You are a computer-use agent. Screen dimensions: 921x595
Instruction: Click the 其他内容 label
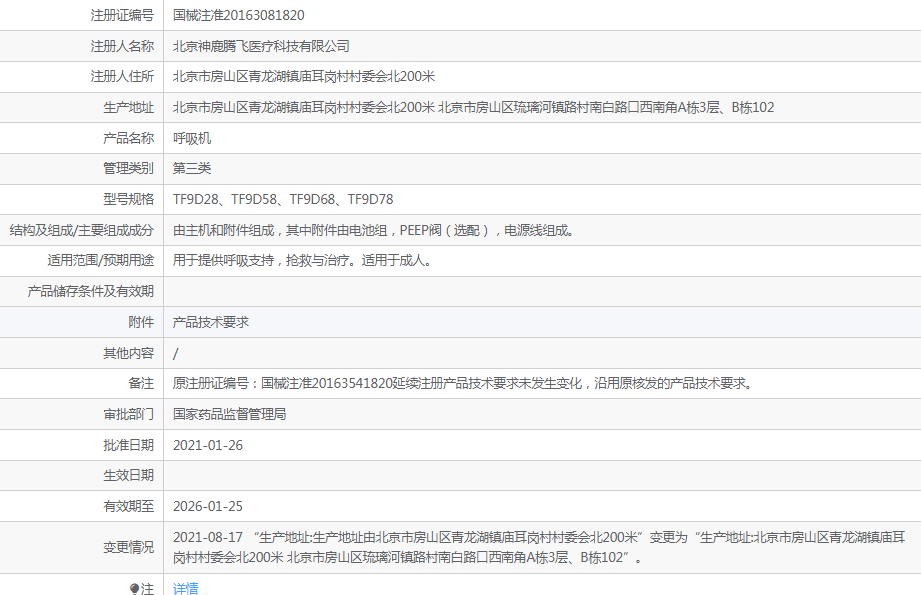(x=129, y=354)
